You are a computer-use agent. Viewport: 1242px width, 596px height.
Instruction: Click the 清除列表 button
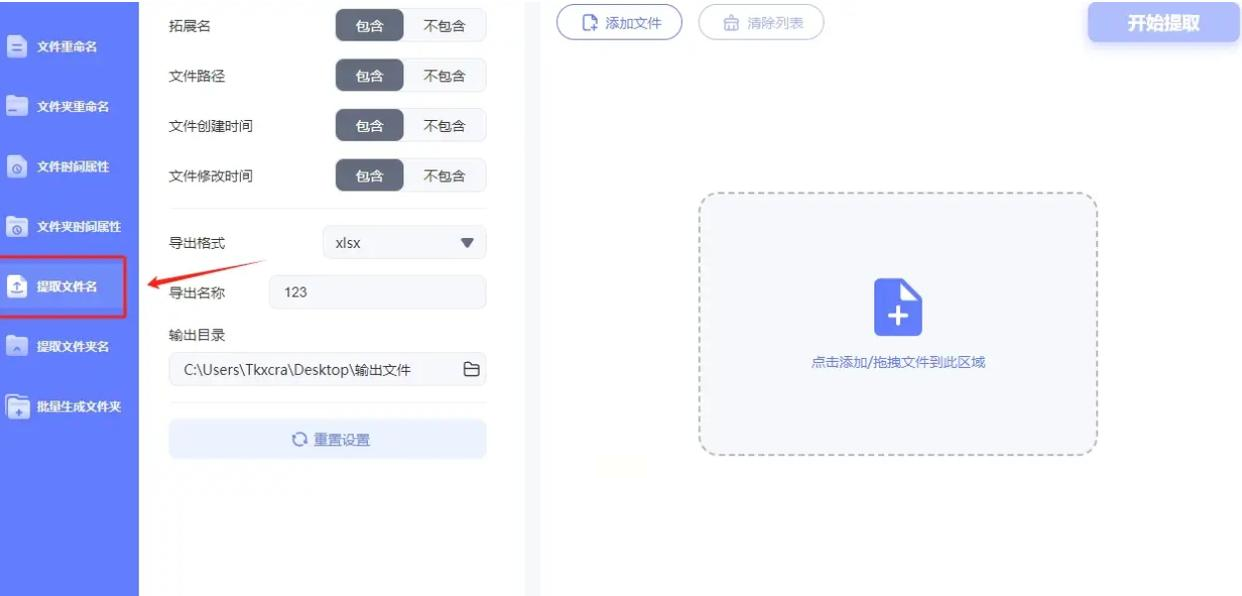coord(761,23)
